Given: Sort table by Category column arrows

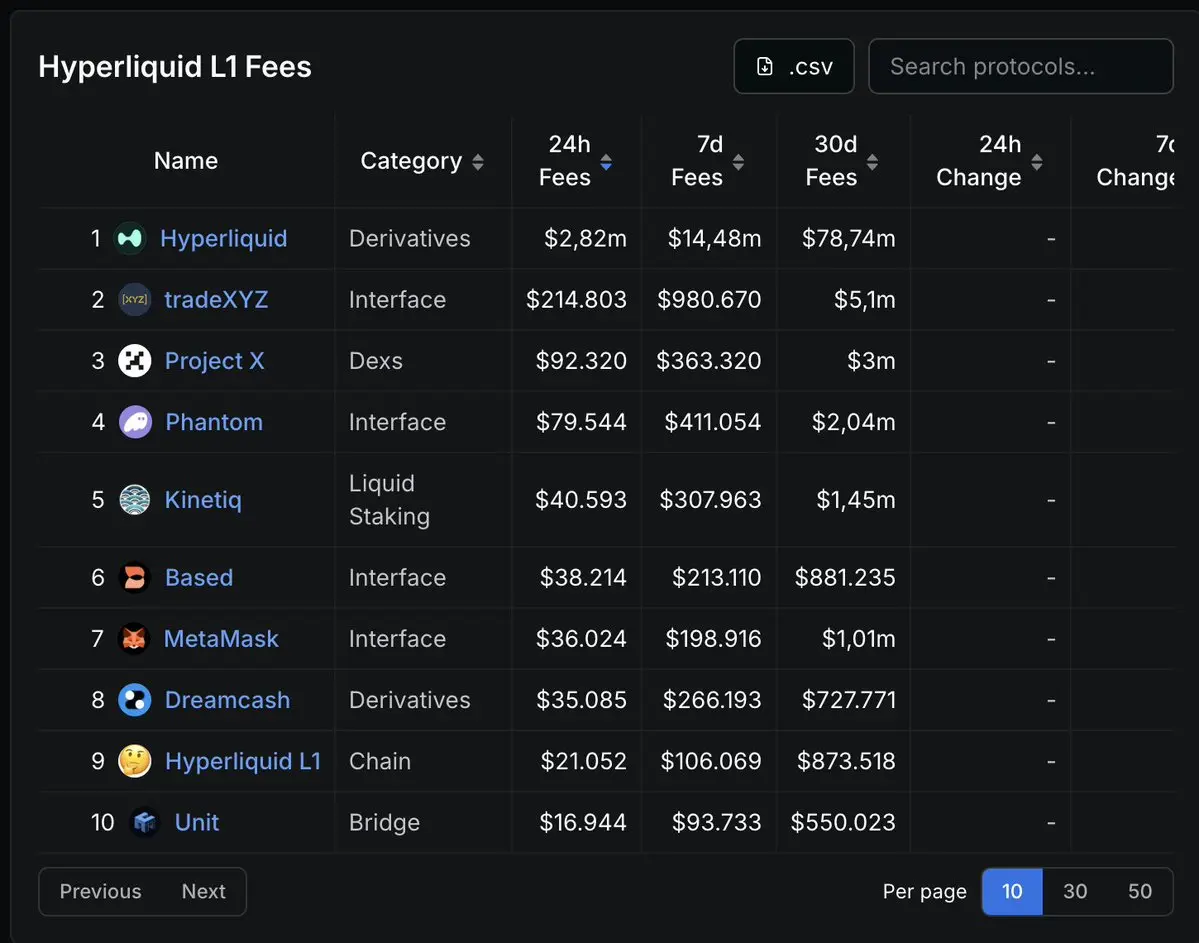Looking at the screenshot, I should pos(478,162).
